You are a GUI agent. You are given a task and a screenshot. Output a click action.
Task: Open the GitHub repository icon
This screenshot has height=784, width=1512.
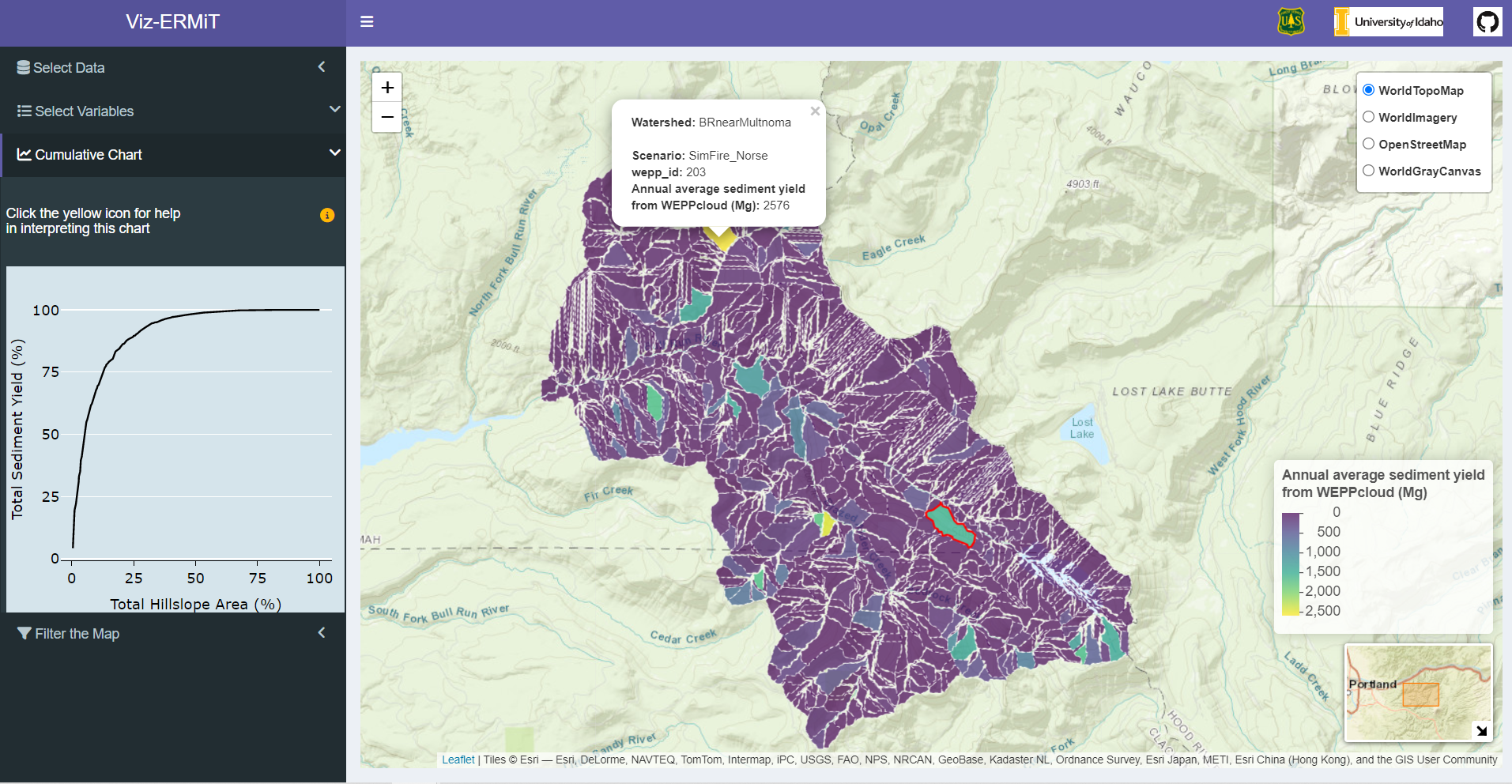pos(1487,21)
